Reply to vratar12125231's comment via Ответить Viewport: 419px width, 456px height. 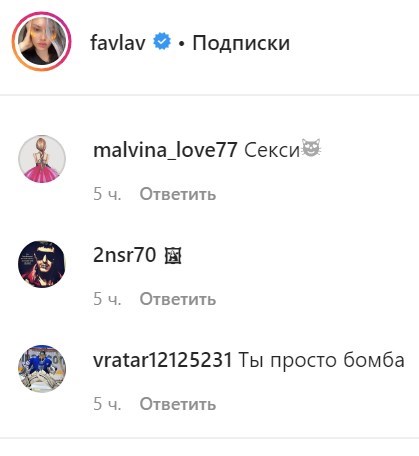click(x=178, y=404)
